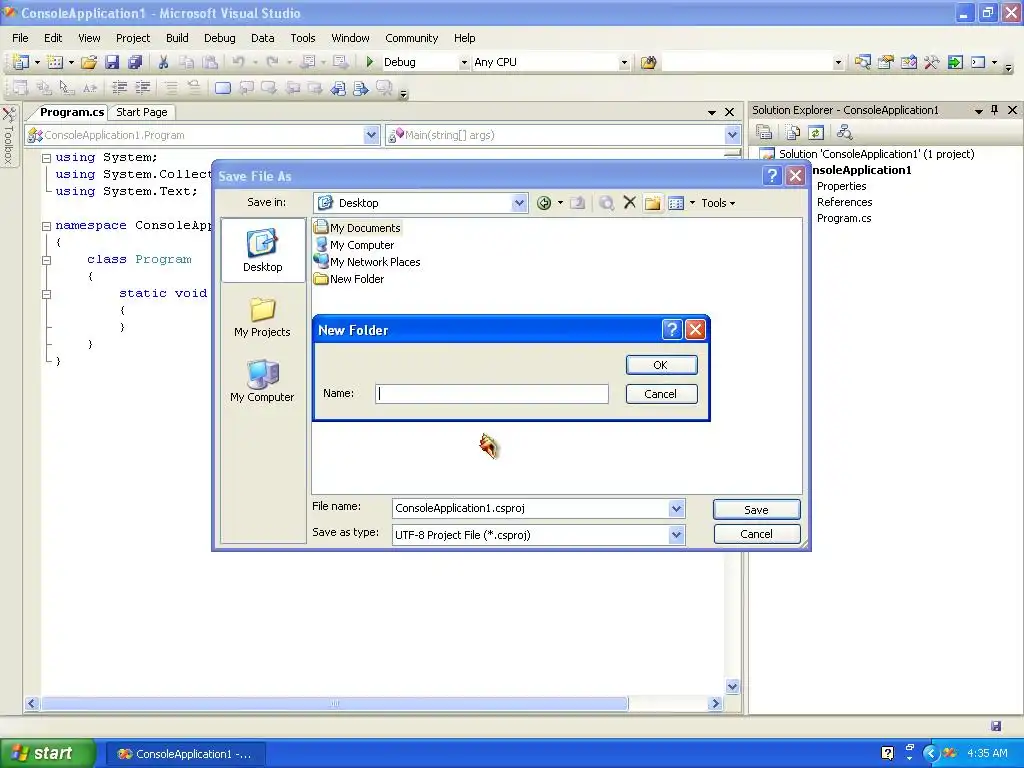Click Cancel in Save File As dialog
This screenshot has height=768, width=1024.
click(756, 534)
